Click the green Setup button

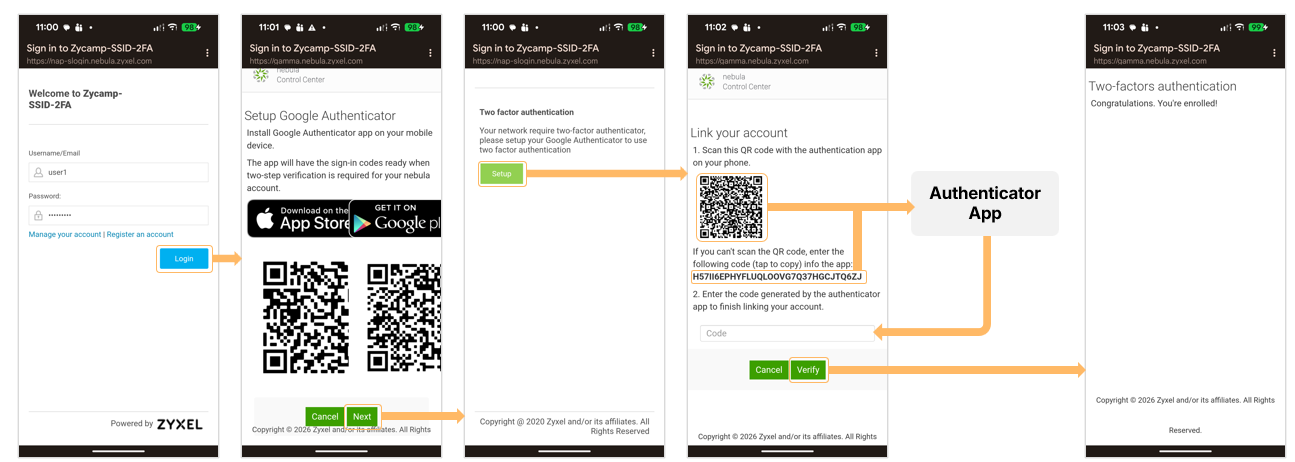[x=501, y=174]
